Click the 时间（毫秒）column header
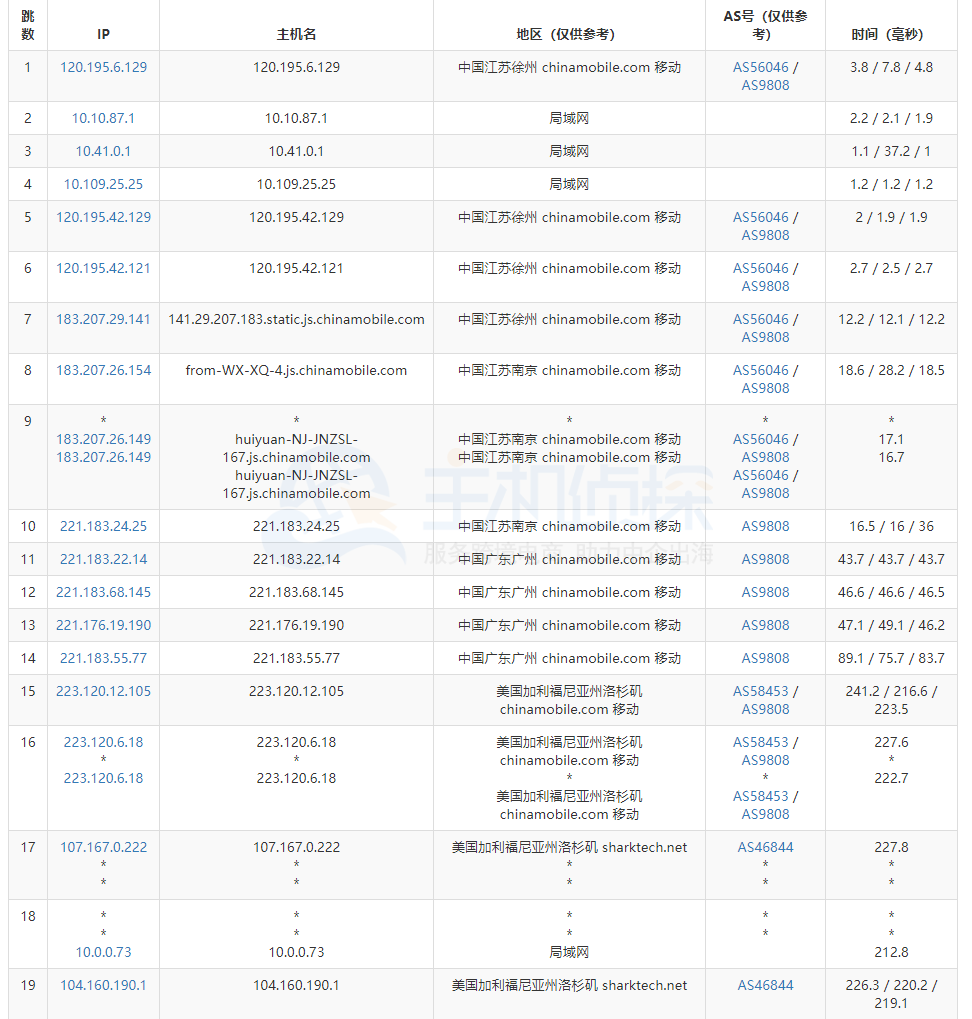 click(890, 32)
